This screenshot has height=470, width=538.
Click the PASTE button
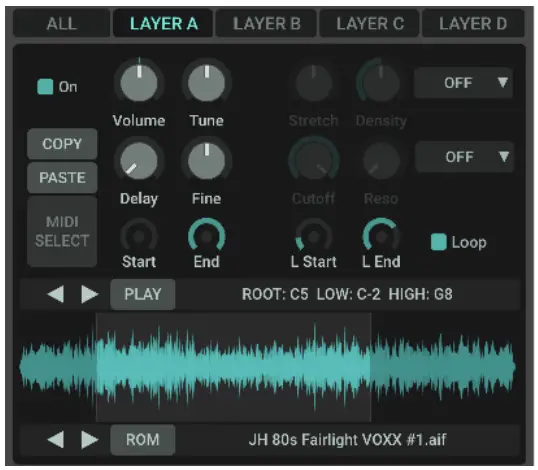[x=62, y=178]
